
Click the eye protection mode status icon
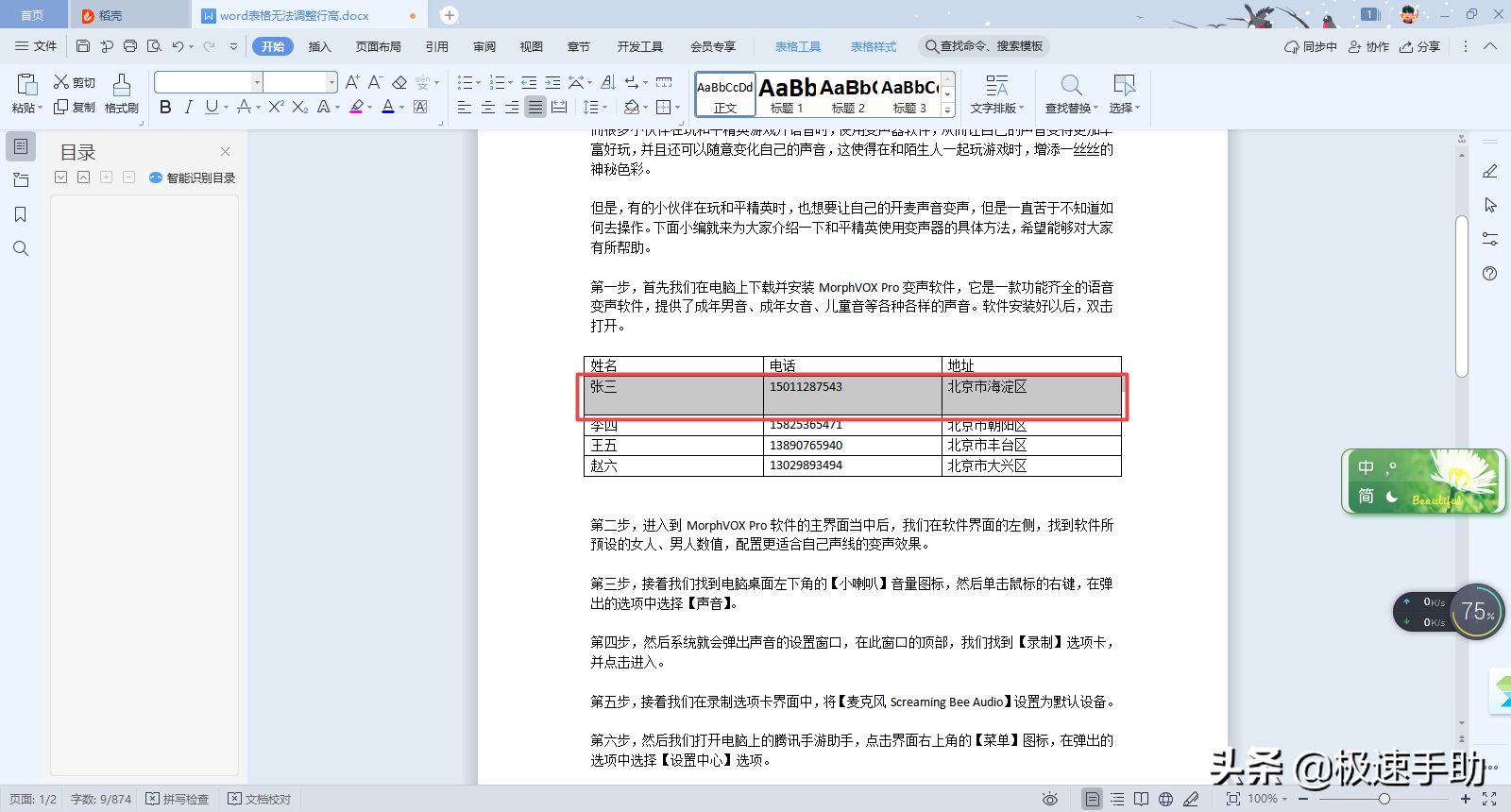pos(1049,799)
